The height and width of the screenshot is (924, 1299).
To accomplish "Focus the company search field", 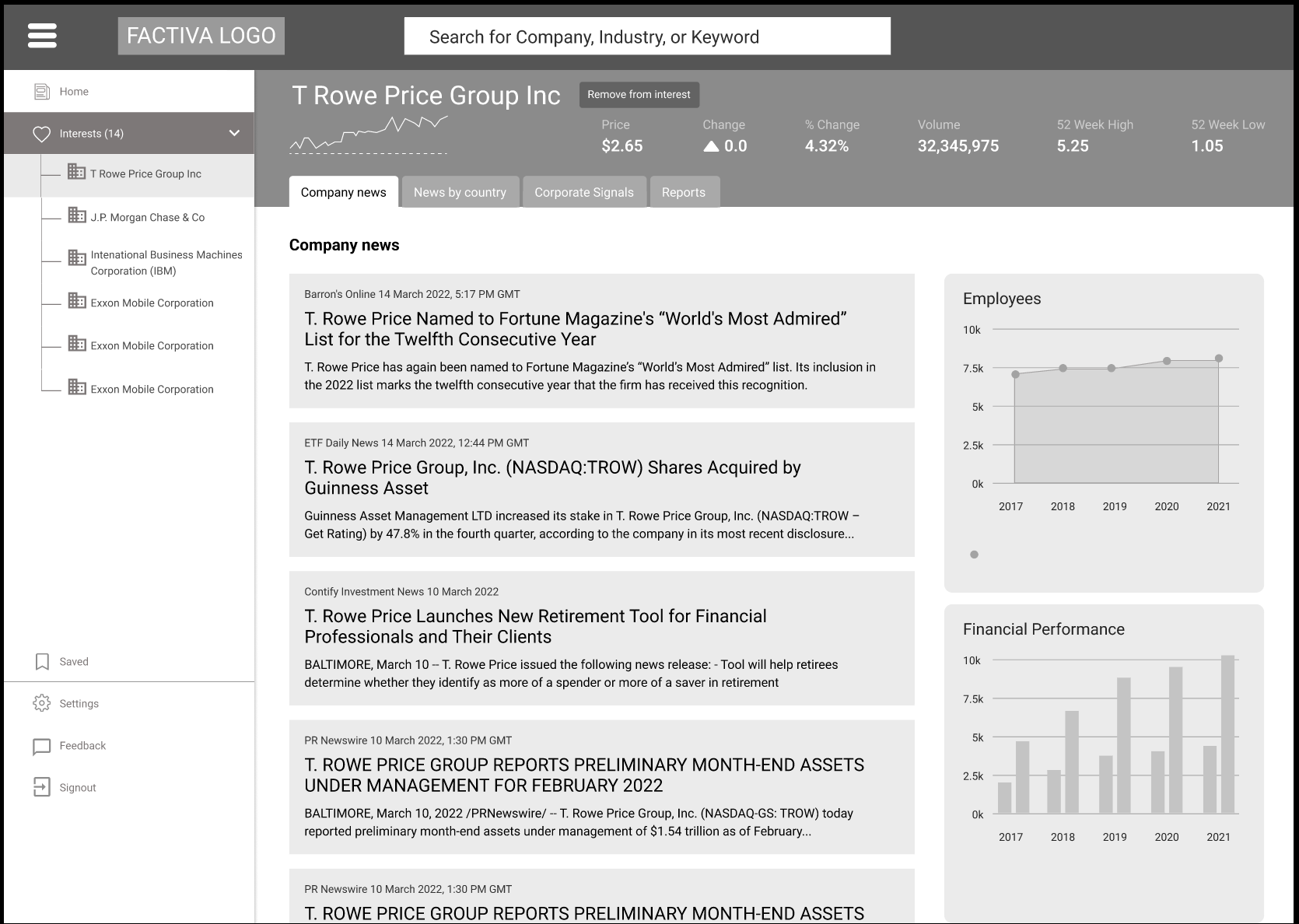I will [647, 37].
